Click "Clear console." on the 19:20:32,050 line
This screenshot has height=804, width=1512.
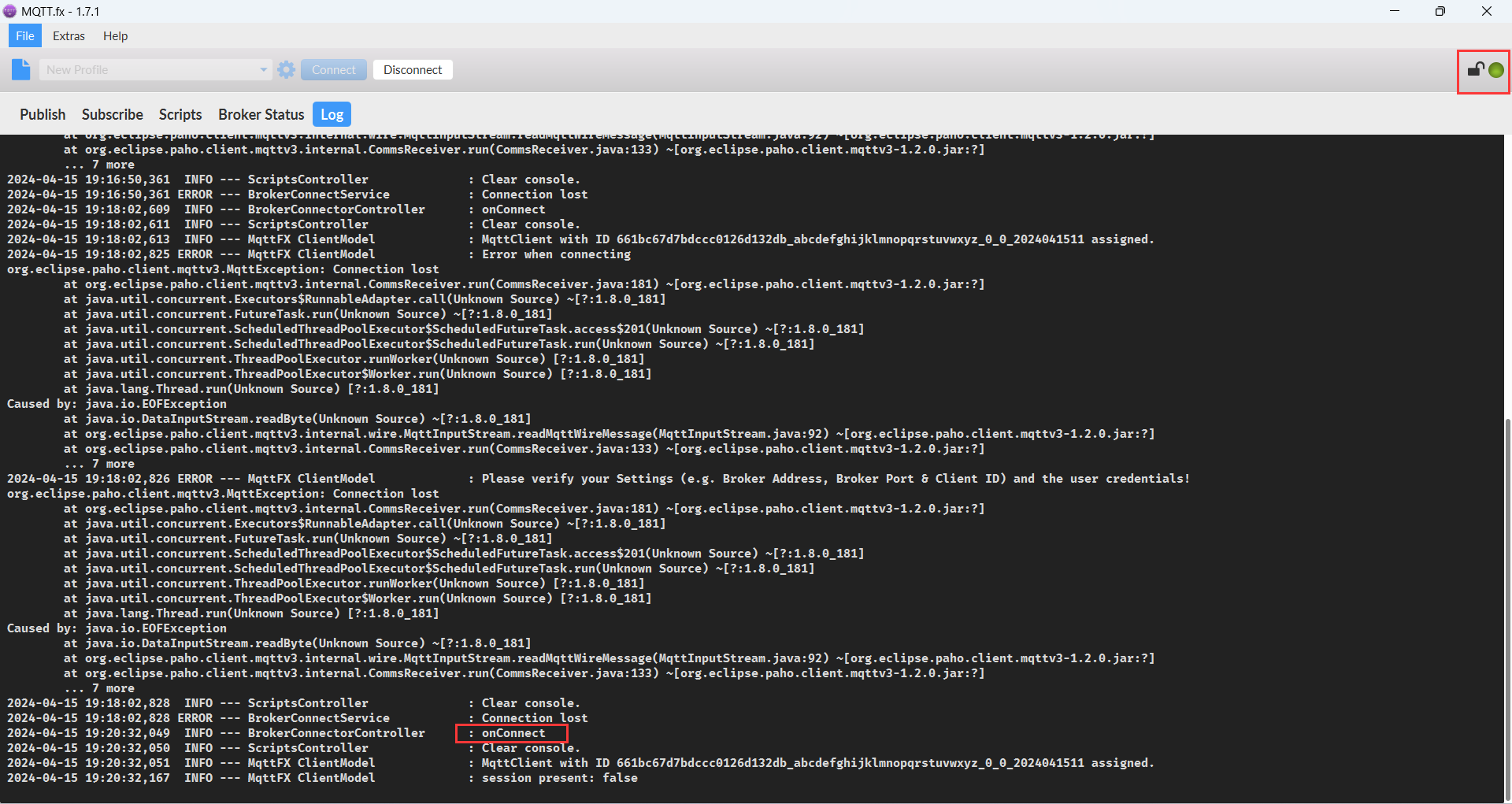[x=531, y=748]
